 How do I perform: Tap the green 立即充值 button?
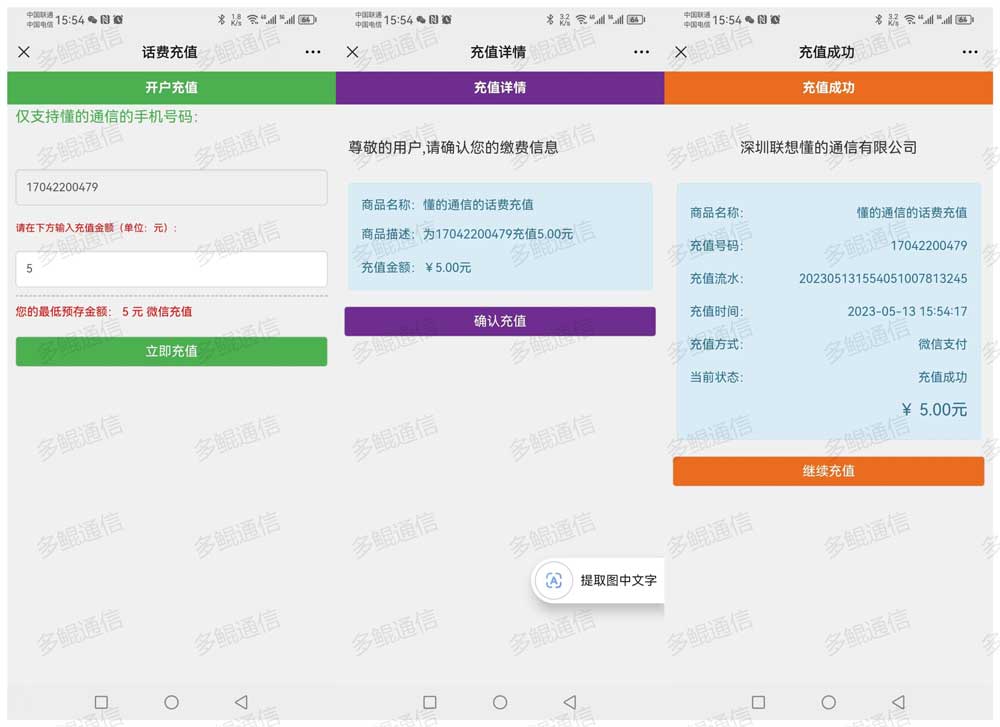coord(172,351)
